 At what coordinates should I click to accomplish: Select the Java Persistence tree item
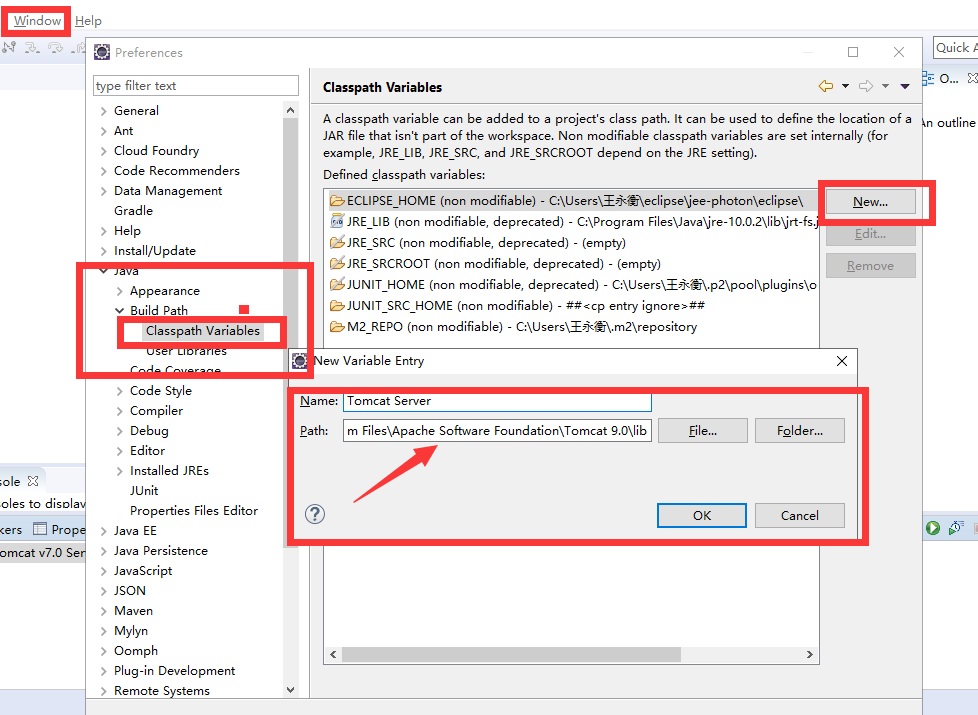point(160,550)
